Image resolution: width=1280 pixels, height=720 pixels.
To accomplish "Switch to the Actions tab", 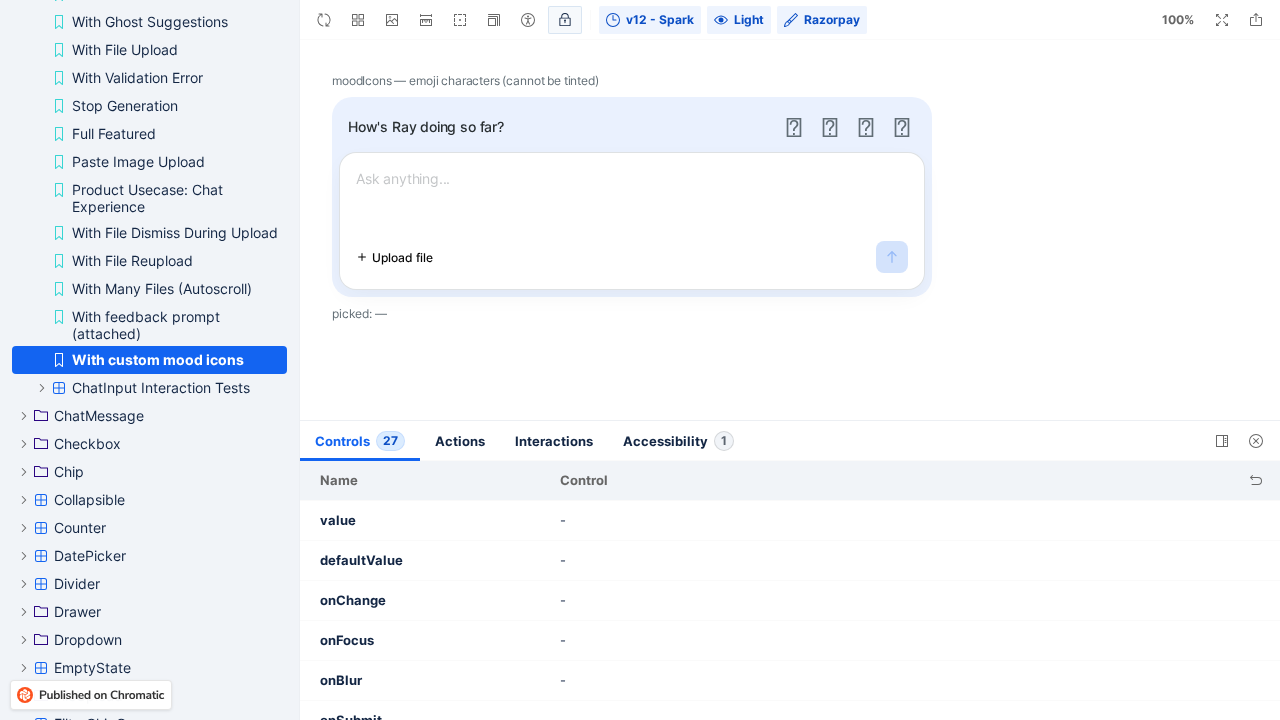I will pos(460,441).
